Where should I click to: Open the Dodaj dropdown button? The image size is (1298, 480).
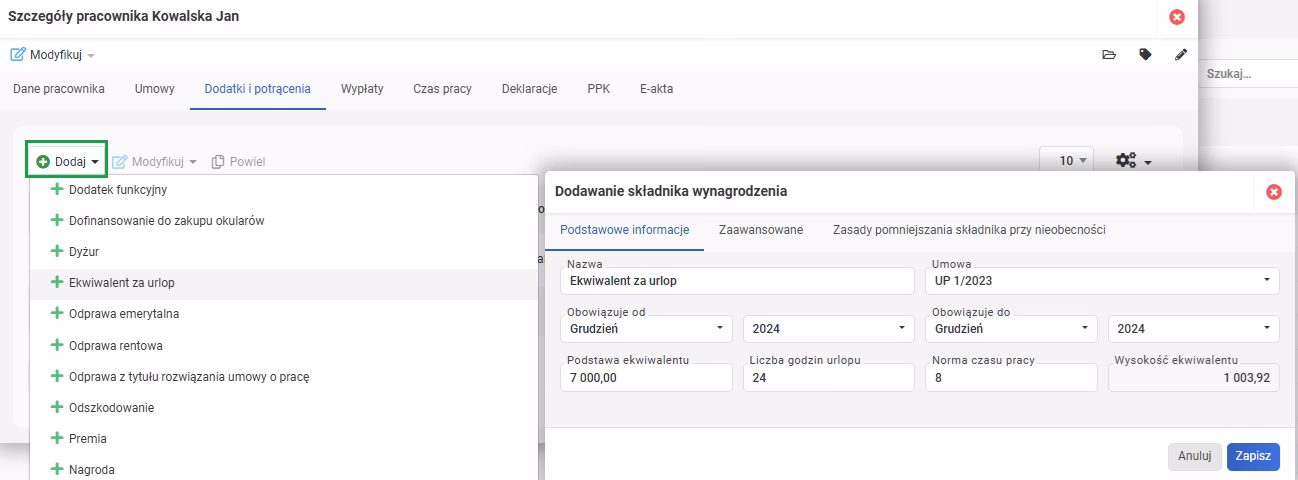67,161
